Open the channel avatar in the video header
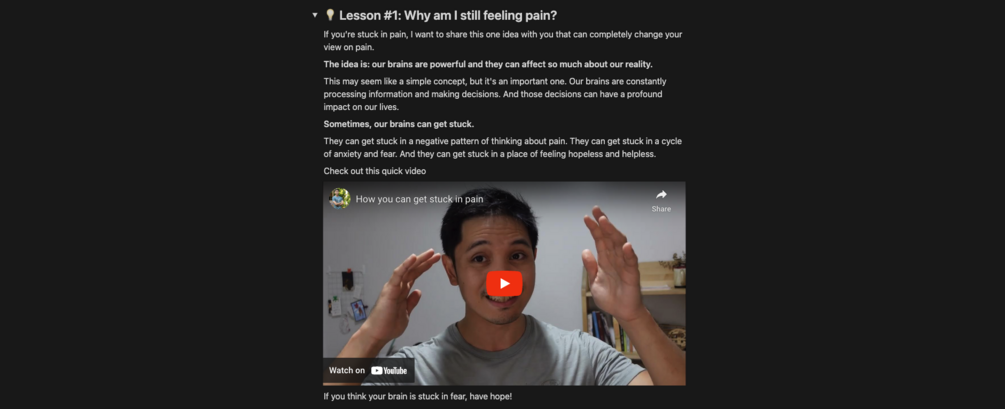 coord(340,198)
